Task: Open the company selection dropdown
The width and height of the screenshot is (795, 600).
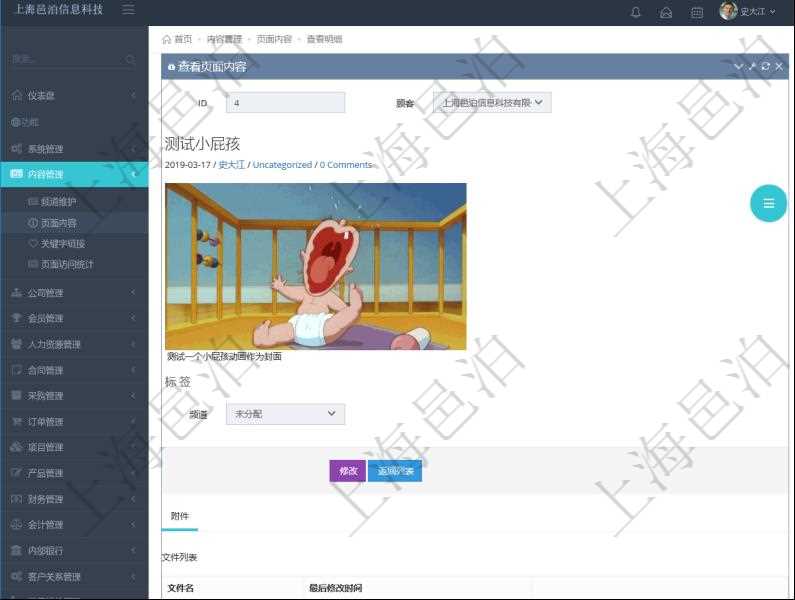Action: (492, 102)
